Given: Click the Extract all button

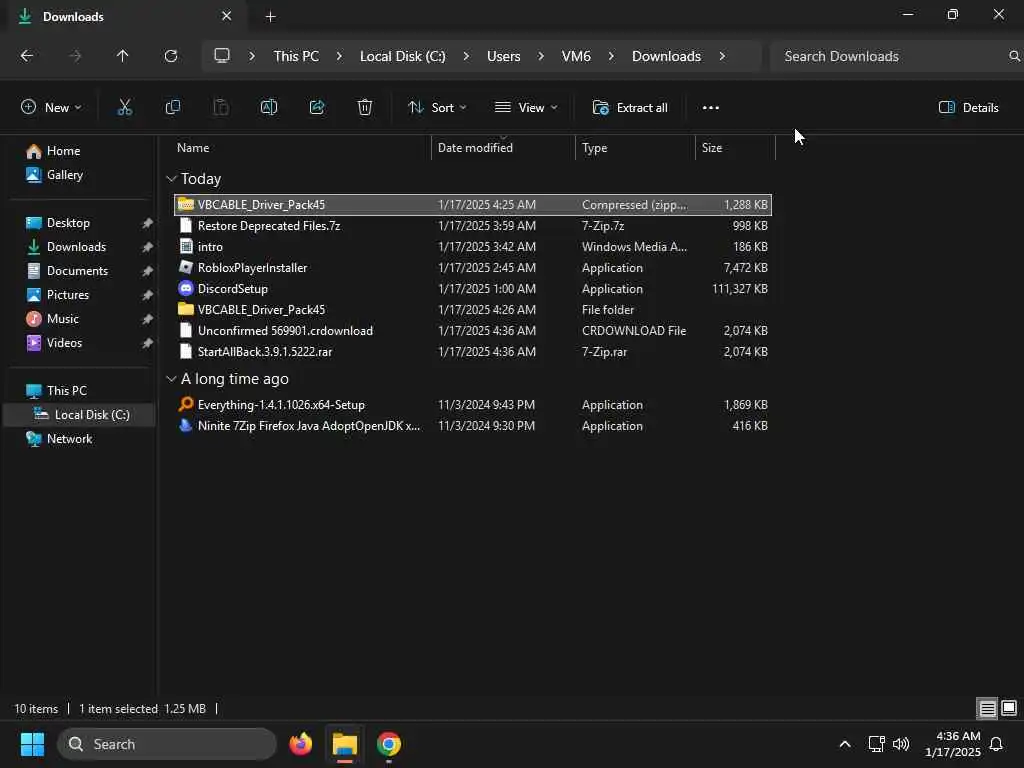Looking at the screenshot, I should point(630,108).
